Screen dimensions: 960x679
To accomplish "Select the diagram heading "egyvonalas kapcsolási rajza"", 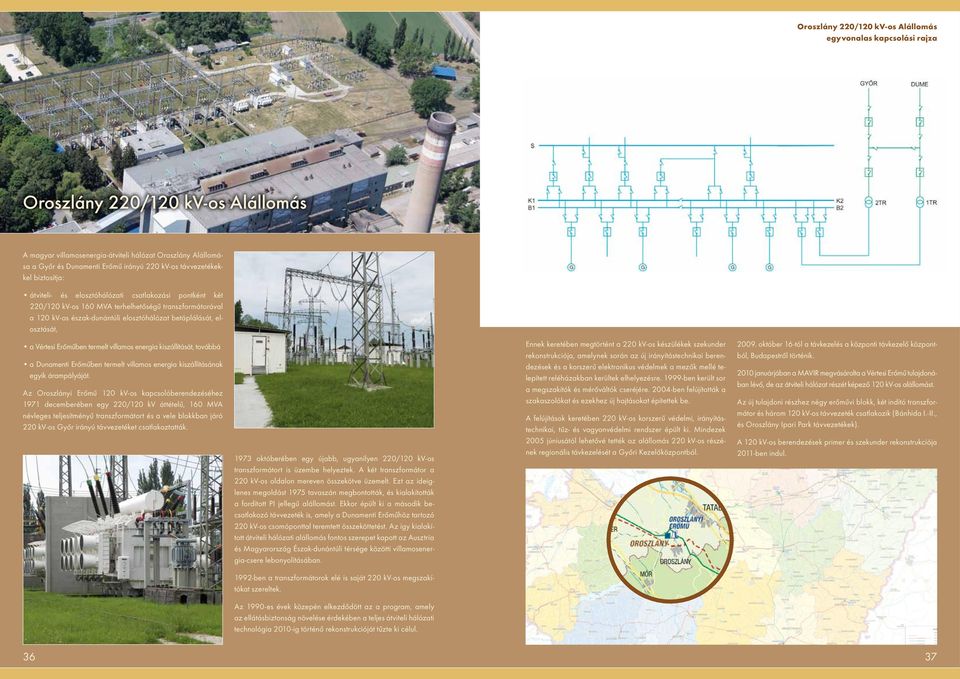I will pos(882,39).
